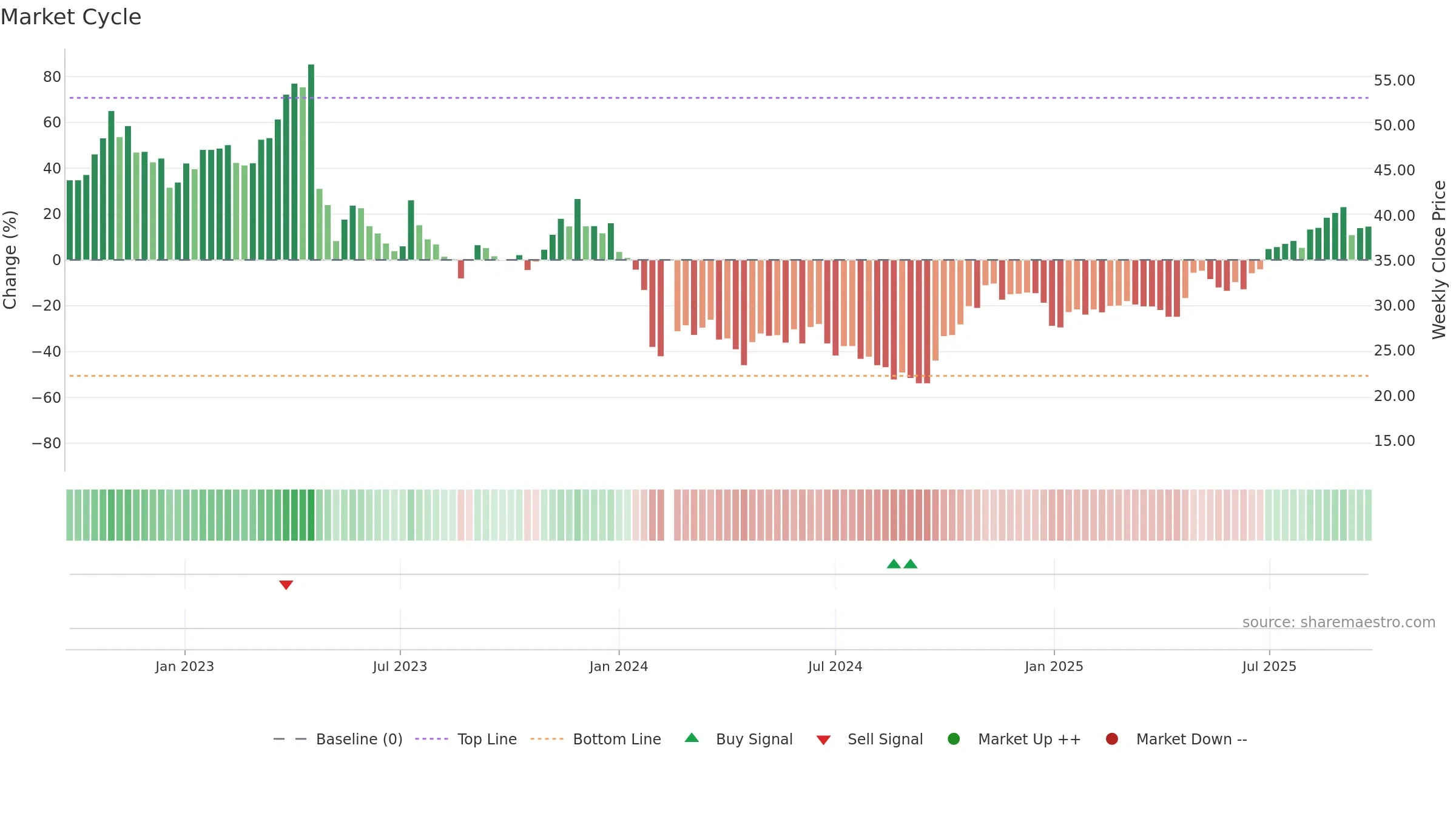Viewport: 1456px width, 819px height.
Task: Click the darkest green heat strip cell
Action: [311, 515]
